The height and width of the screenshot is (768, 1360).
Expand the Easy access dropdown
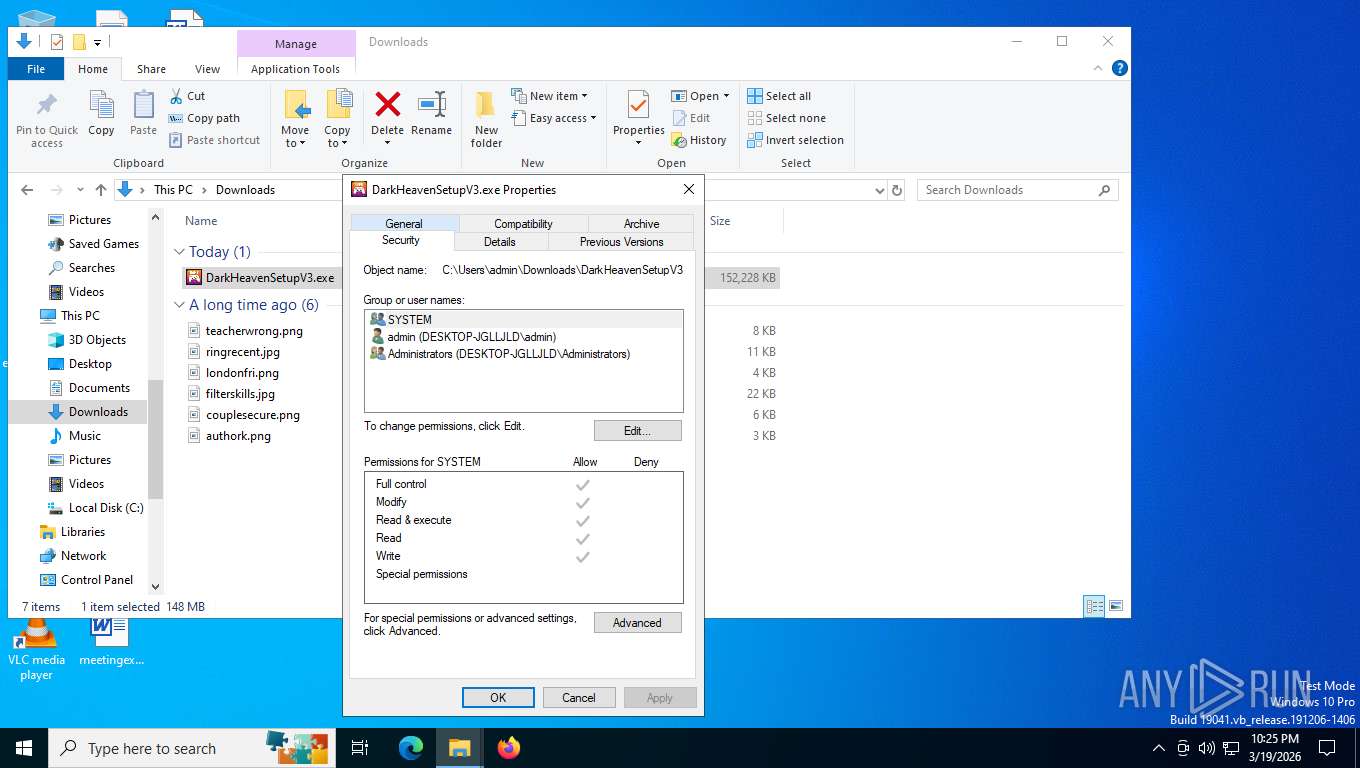click(x=593, y=119)
